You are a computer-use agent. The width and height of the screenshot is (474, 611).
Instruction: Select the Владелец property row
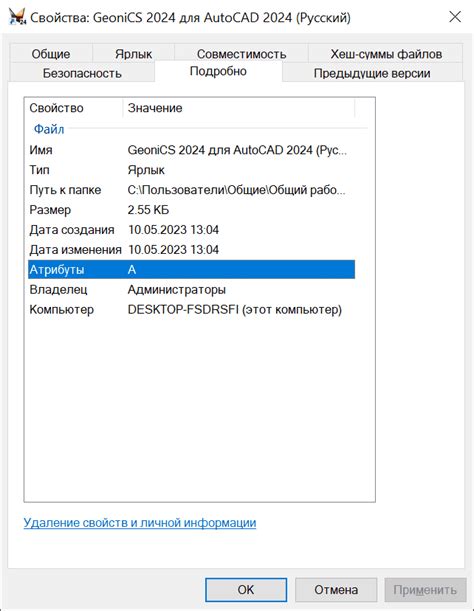pyautogui.click(x=191, y=290)
